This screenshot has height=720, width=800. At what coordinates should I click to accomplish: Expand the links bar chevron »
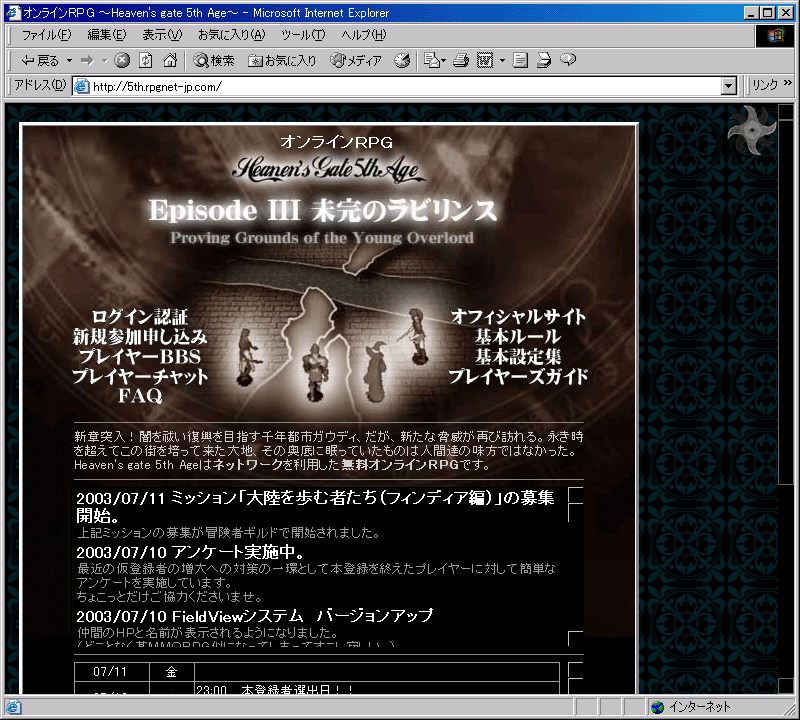(788, 83)
